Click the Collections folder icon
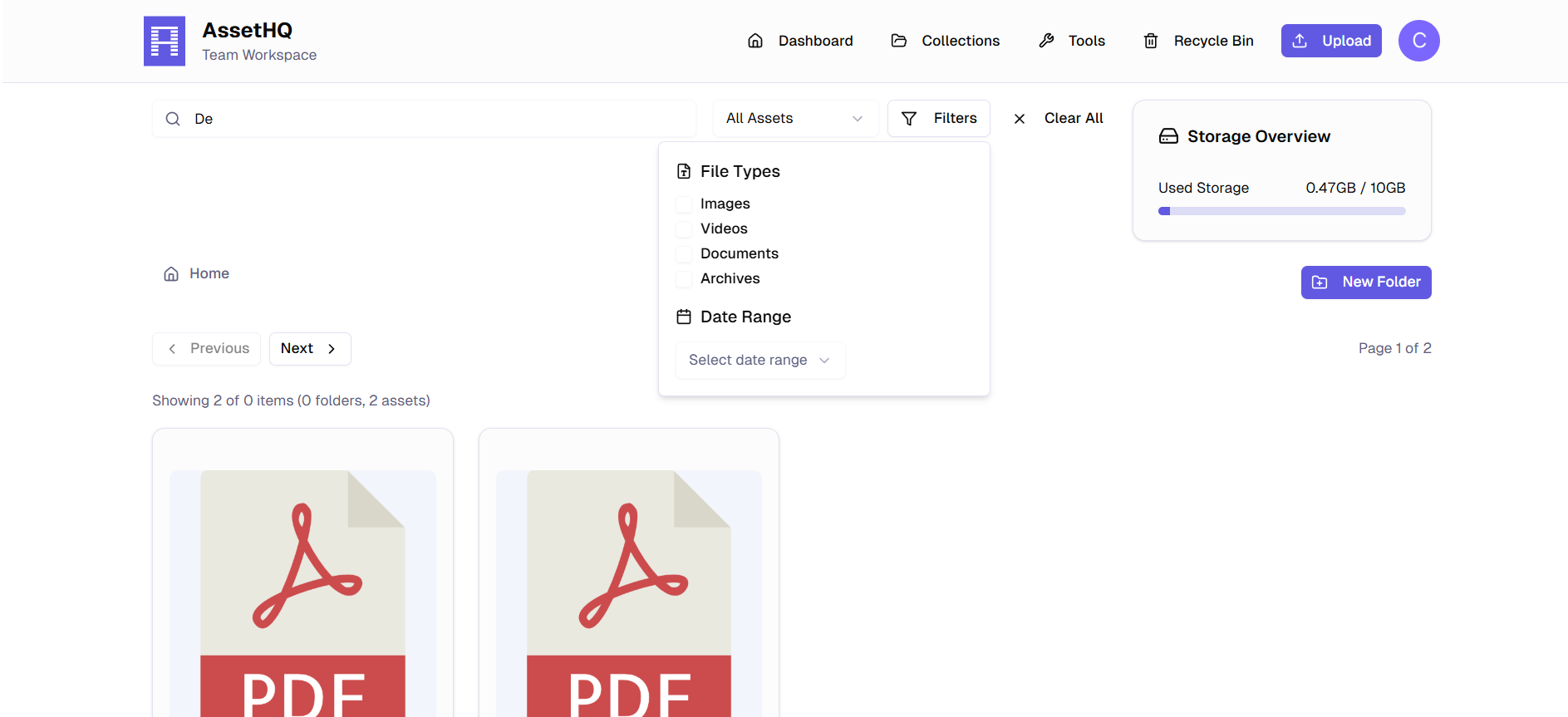The height and width of the screenshot is (717, 1568). coord(899,41)
